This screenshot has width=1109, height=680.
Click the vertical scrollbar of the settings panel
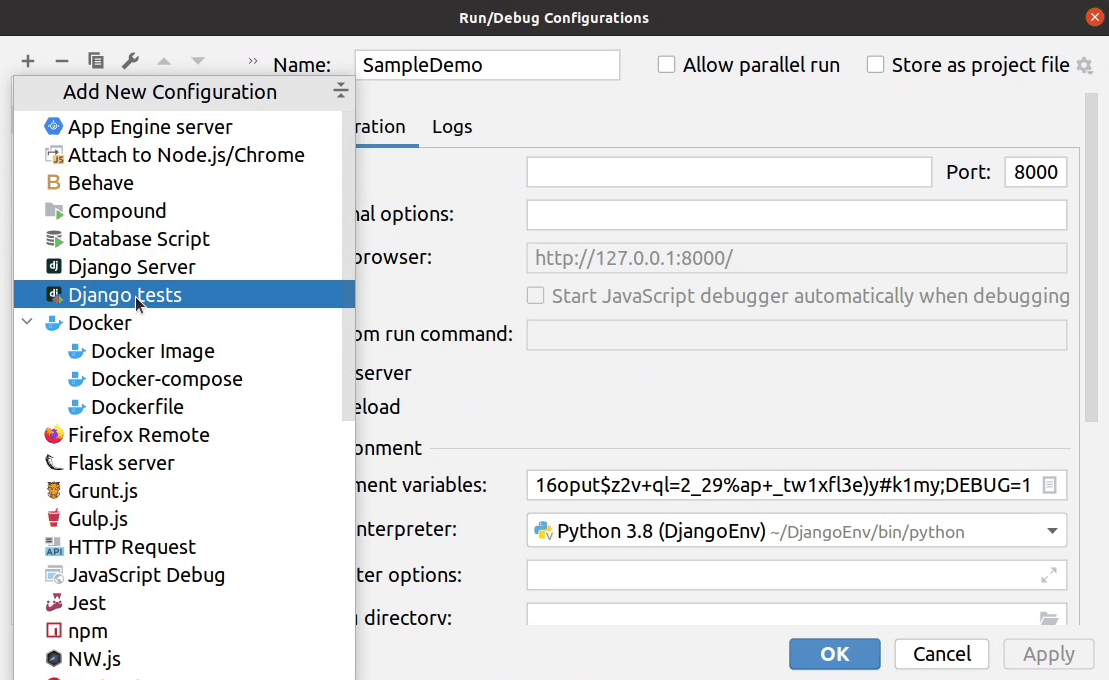click(1090, 260)
